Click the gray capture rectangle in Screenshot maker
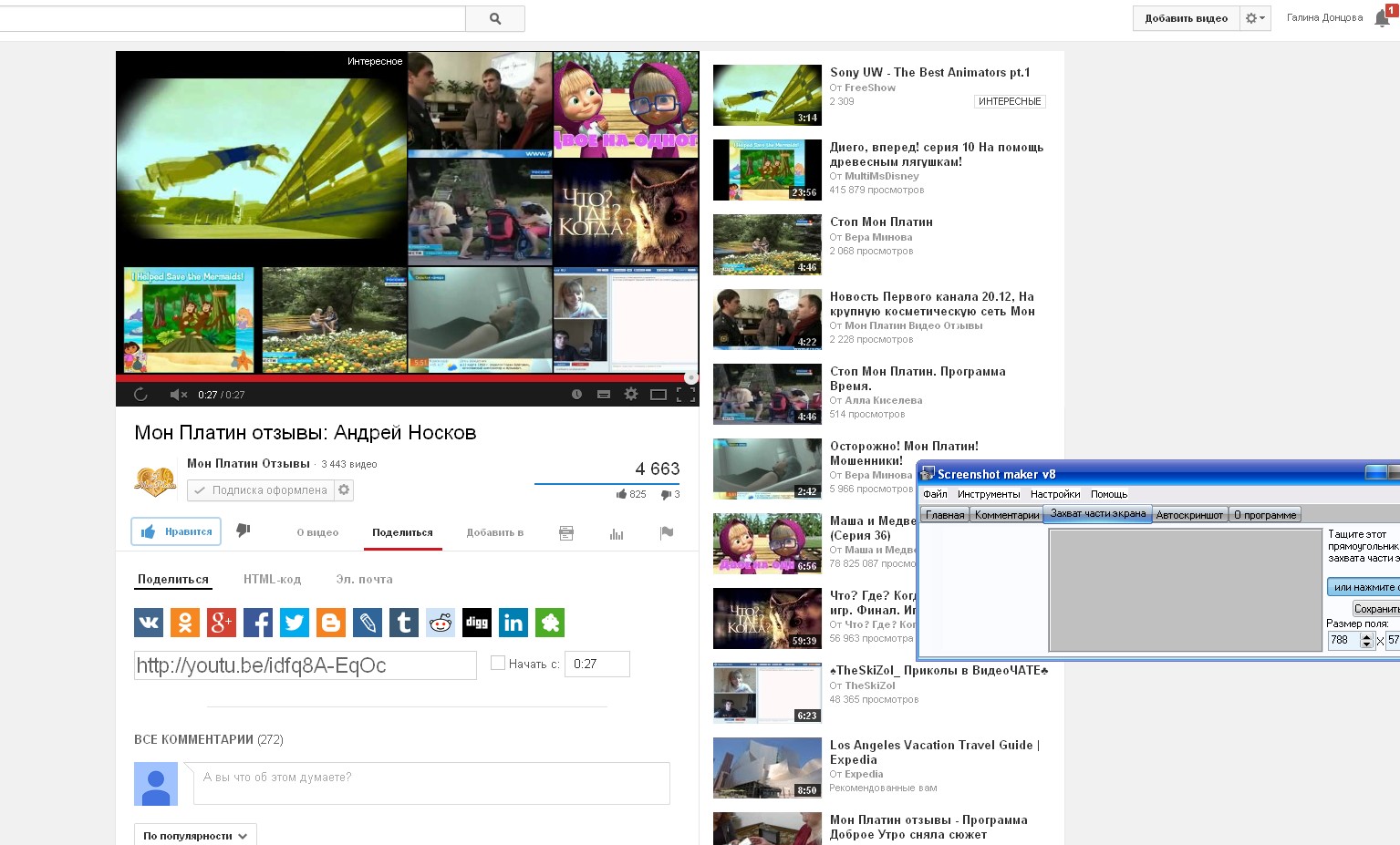1400x845 pixels. click(x=1185, y=590)
